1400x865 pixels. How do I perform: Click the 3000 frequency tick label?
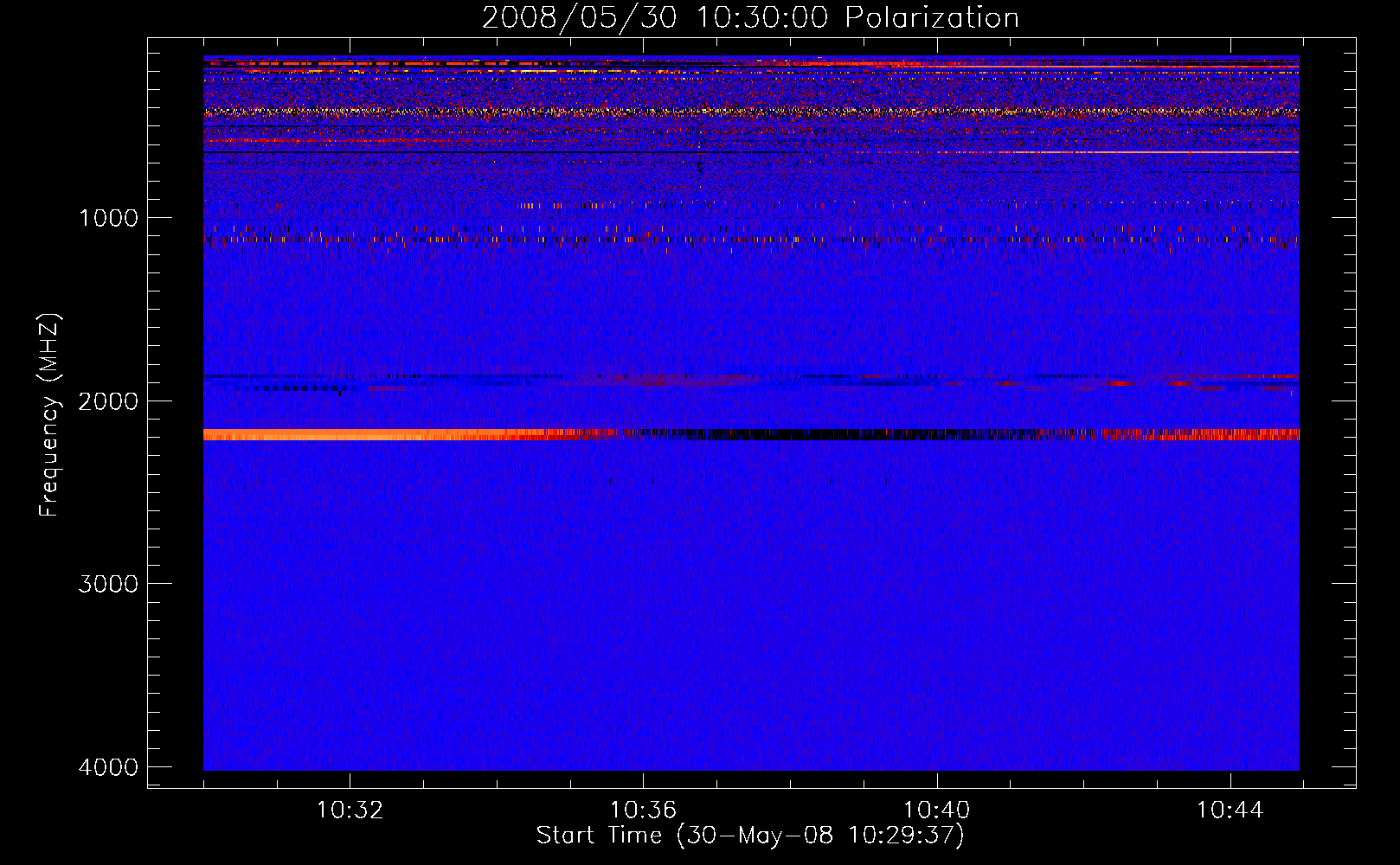pyautogui.click(x=108, y=584)
